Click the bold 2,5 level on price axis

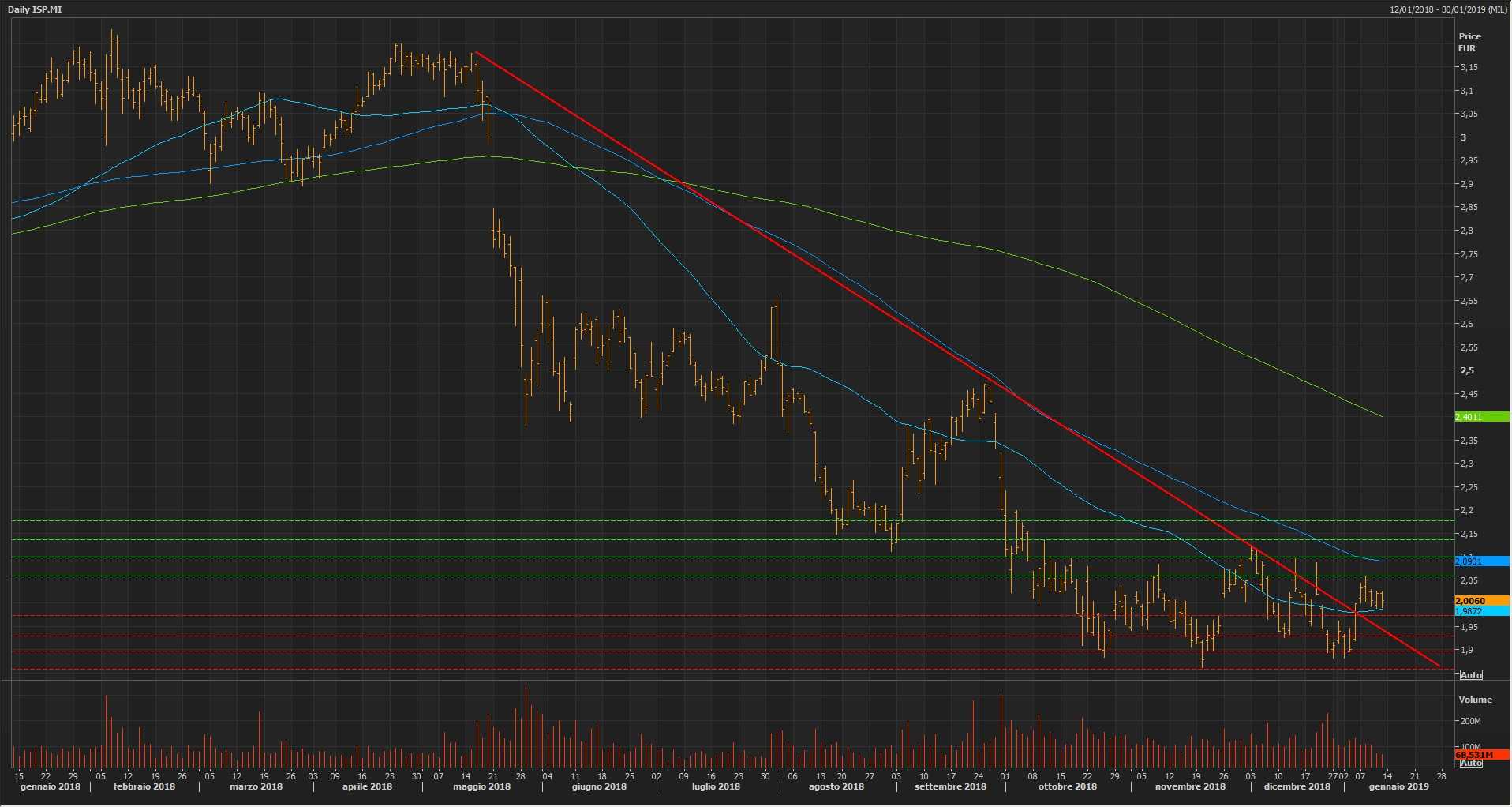click(x=1466, y=370)
